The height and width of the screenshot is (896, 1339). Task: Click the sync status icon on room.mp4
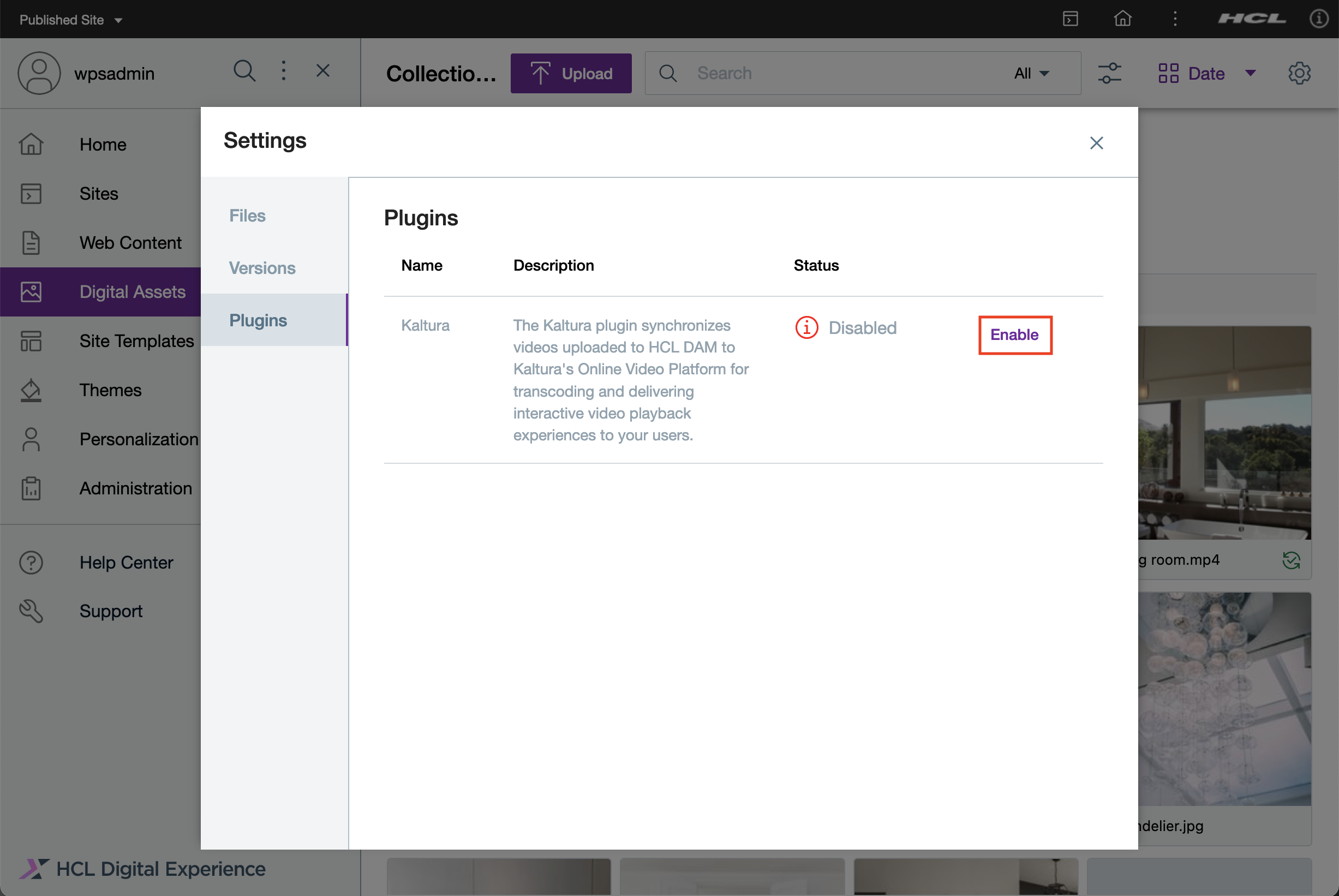click(x=1292, y=560)
